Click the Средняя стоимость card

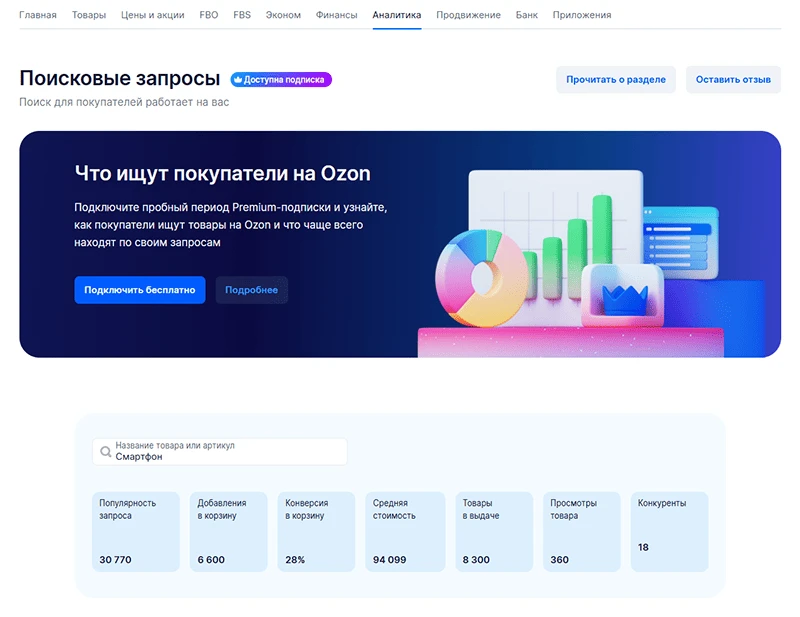[x=405, y=532]
